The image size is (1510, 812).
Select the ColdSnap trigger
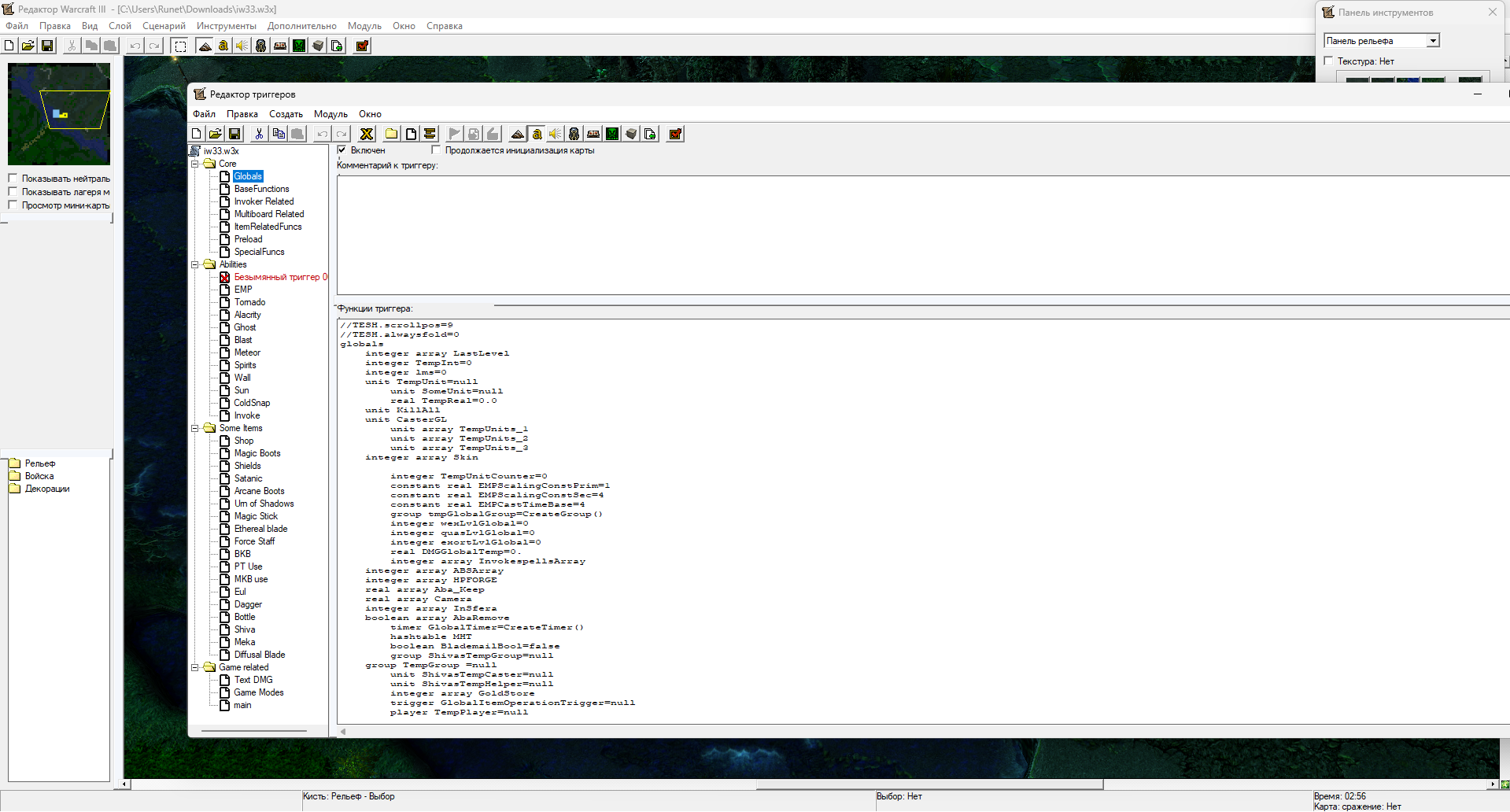click(252, 403)
